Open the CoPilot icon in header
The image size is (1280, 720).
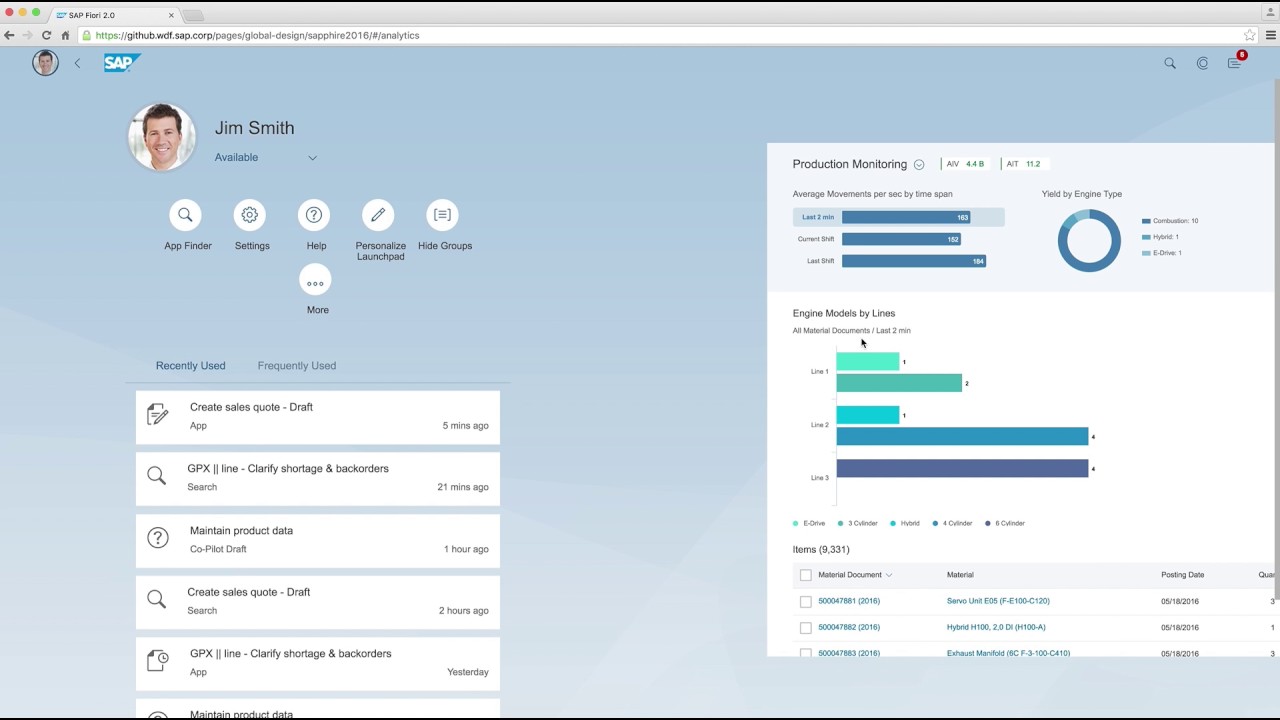point(1202,63)
